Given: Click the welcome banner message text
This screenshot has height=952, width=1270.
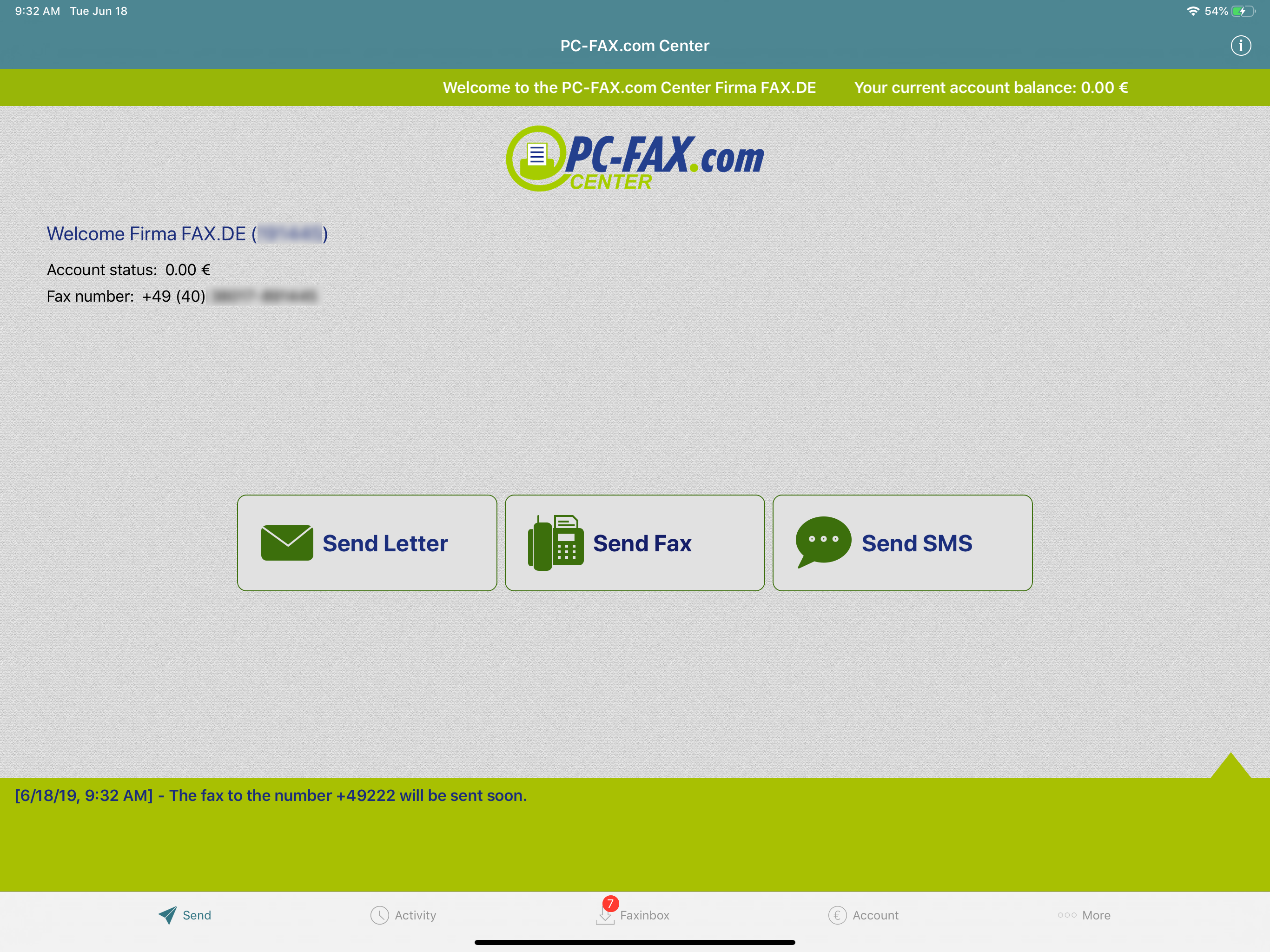Looking at the screenshot, I should [x=629, y=87].
